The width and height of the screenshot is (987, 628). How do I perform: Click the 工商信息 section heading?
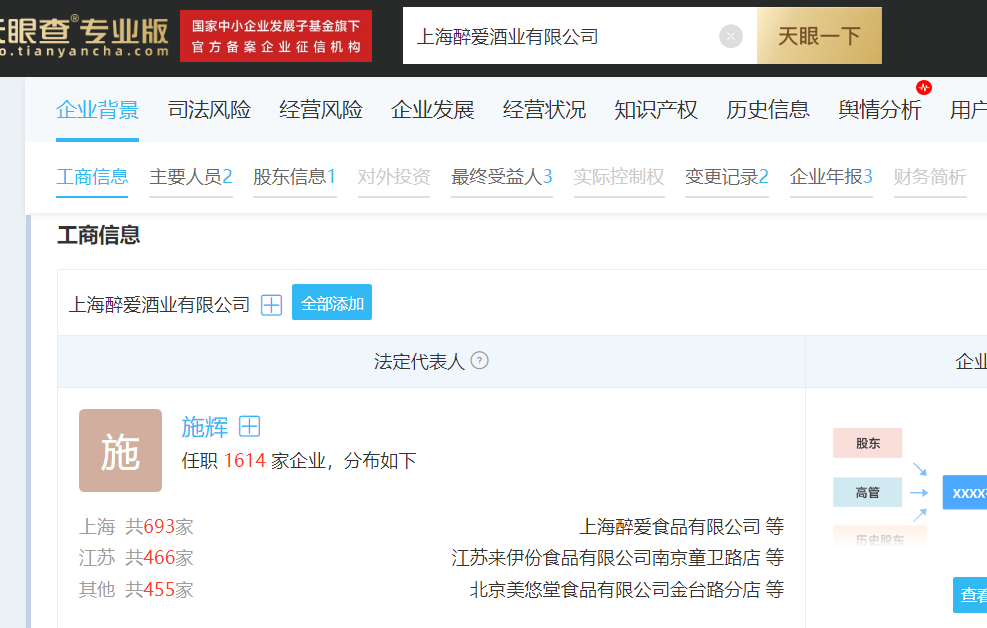(x=98, y=235)
